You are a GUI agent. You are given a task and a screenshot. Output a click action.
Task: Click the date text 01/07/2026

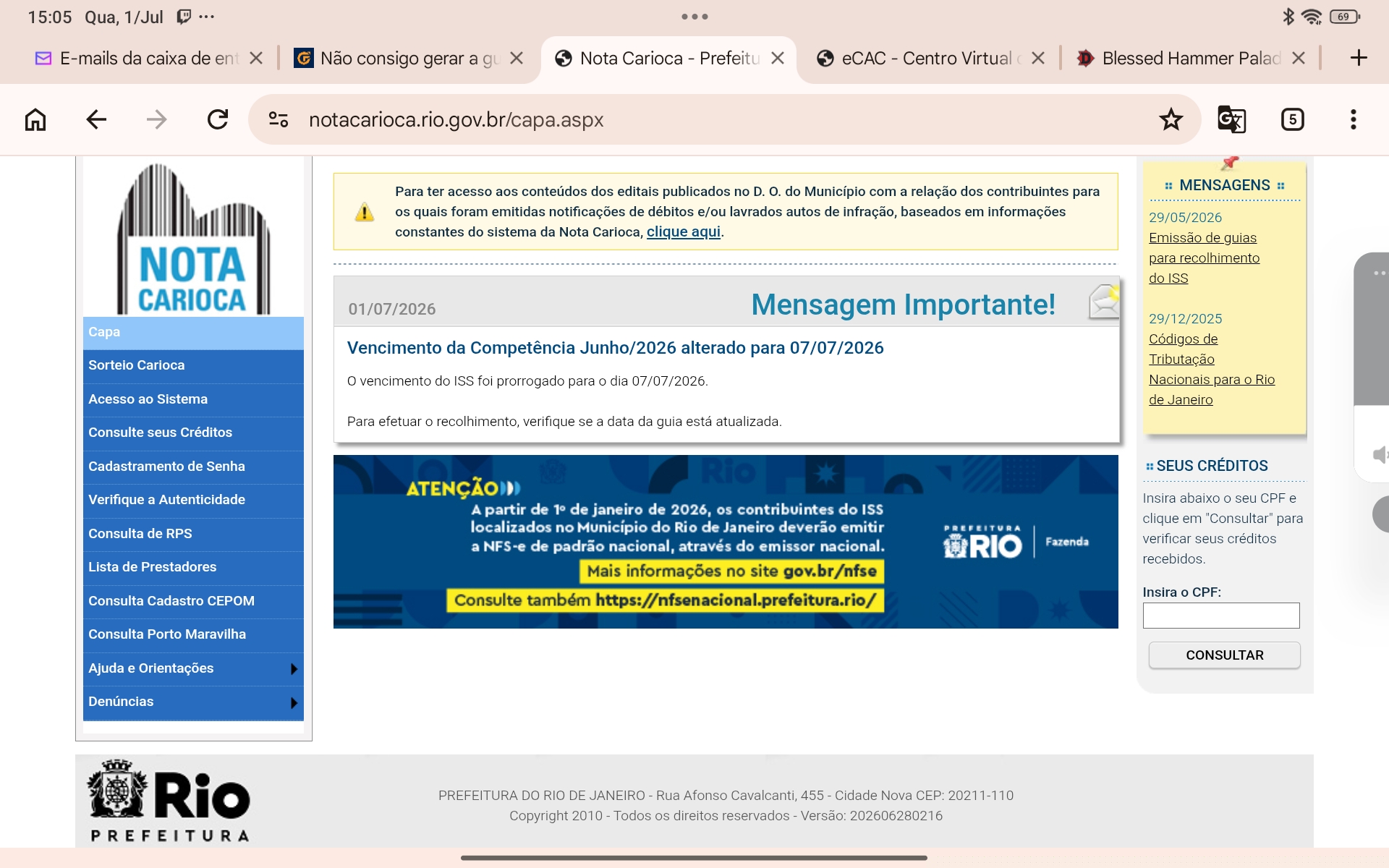[392, 309]
